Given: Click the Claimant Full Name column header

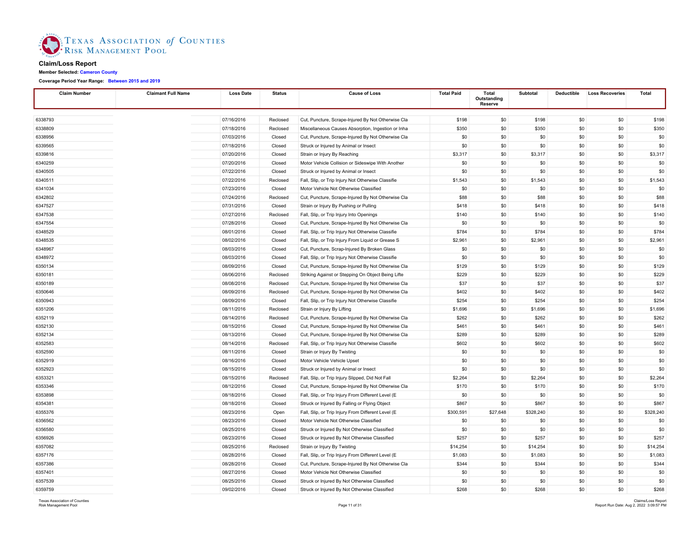Looking at the screenshot, I should pyautogui.click(x=168, y=93).
